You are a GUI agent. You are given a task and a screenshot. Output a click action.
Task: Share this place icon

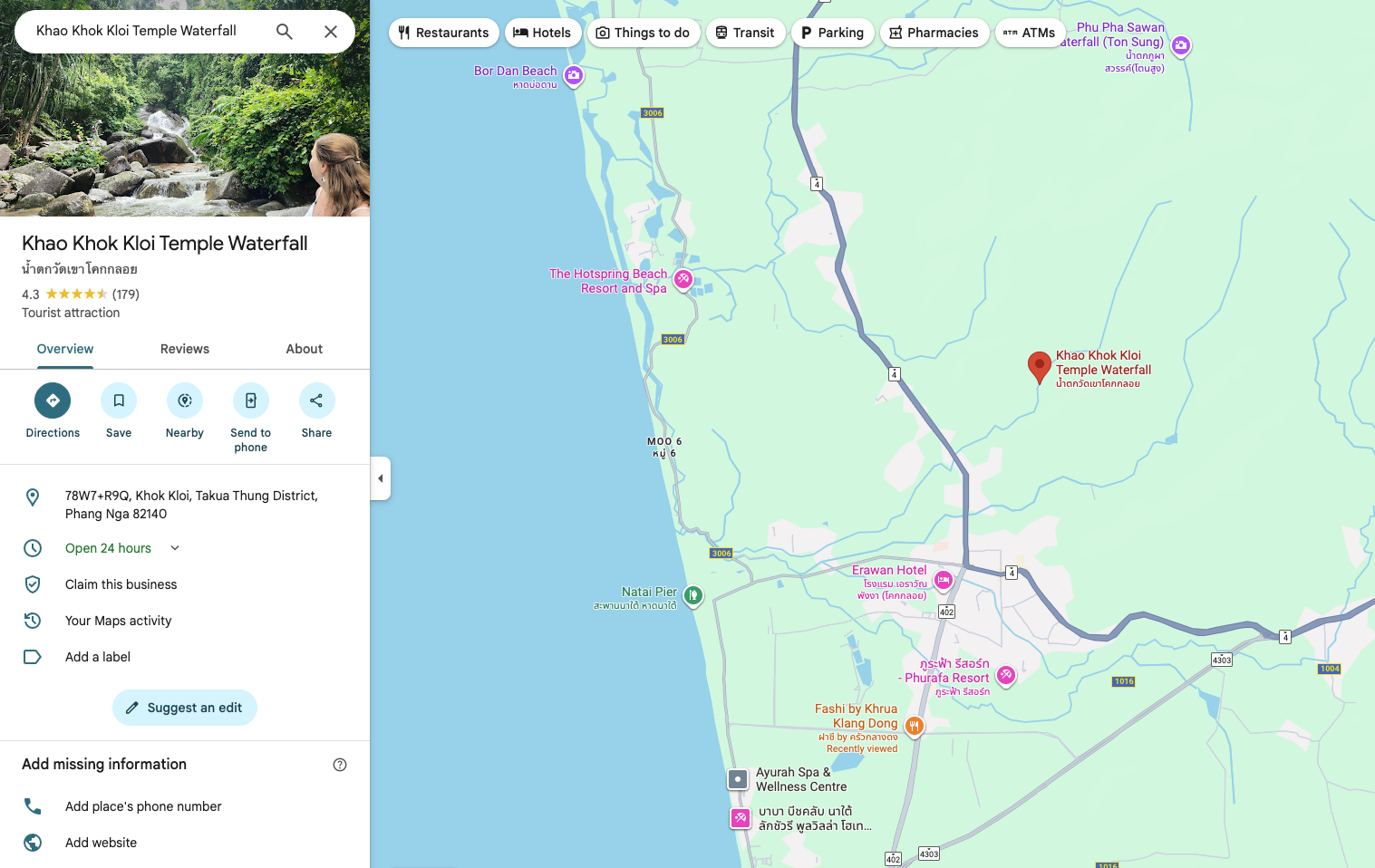(x=316, y=400)
